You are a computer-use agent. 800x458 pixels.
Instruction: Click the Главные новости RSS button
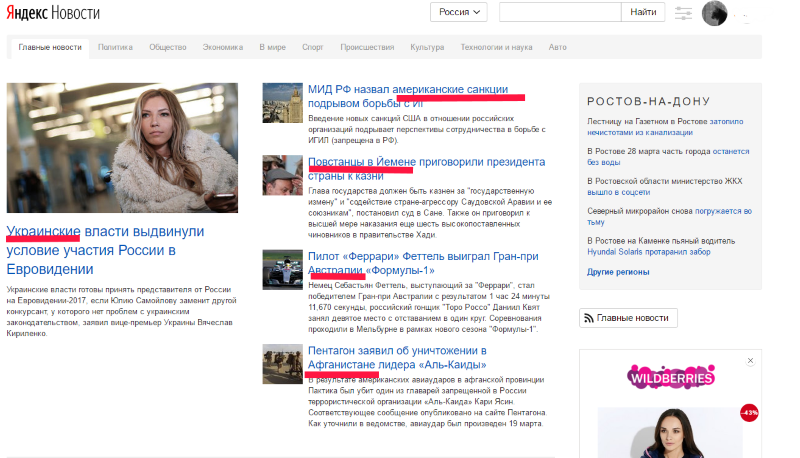[x=628, y=318]
